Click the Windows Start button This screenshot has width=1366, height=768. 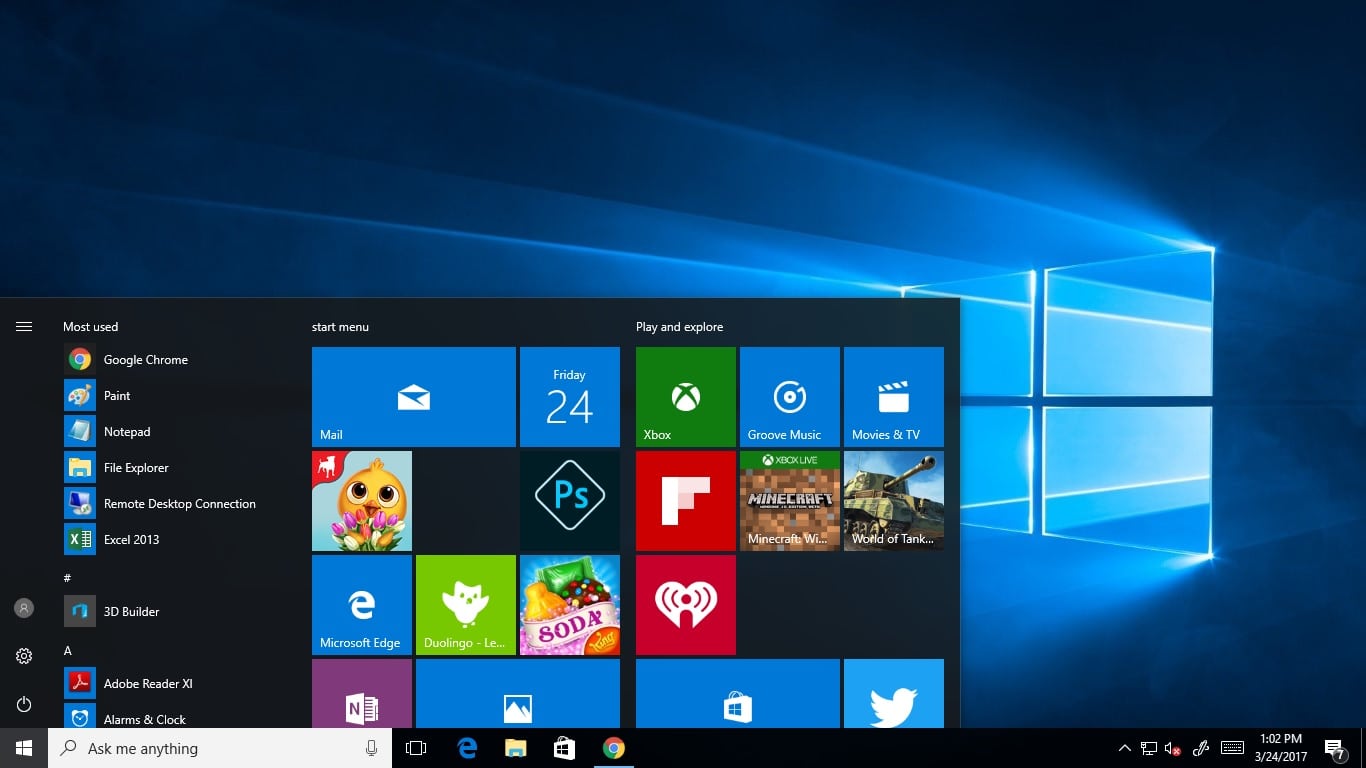point(24,748)
